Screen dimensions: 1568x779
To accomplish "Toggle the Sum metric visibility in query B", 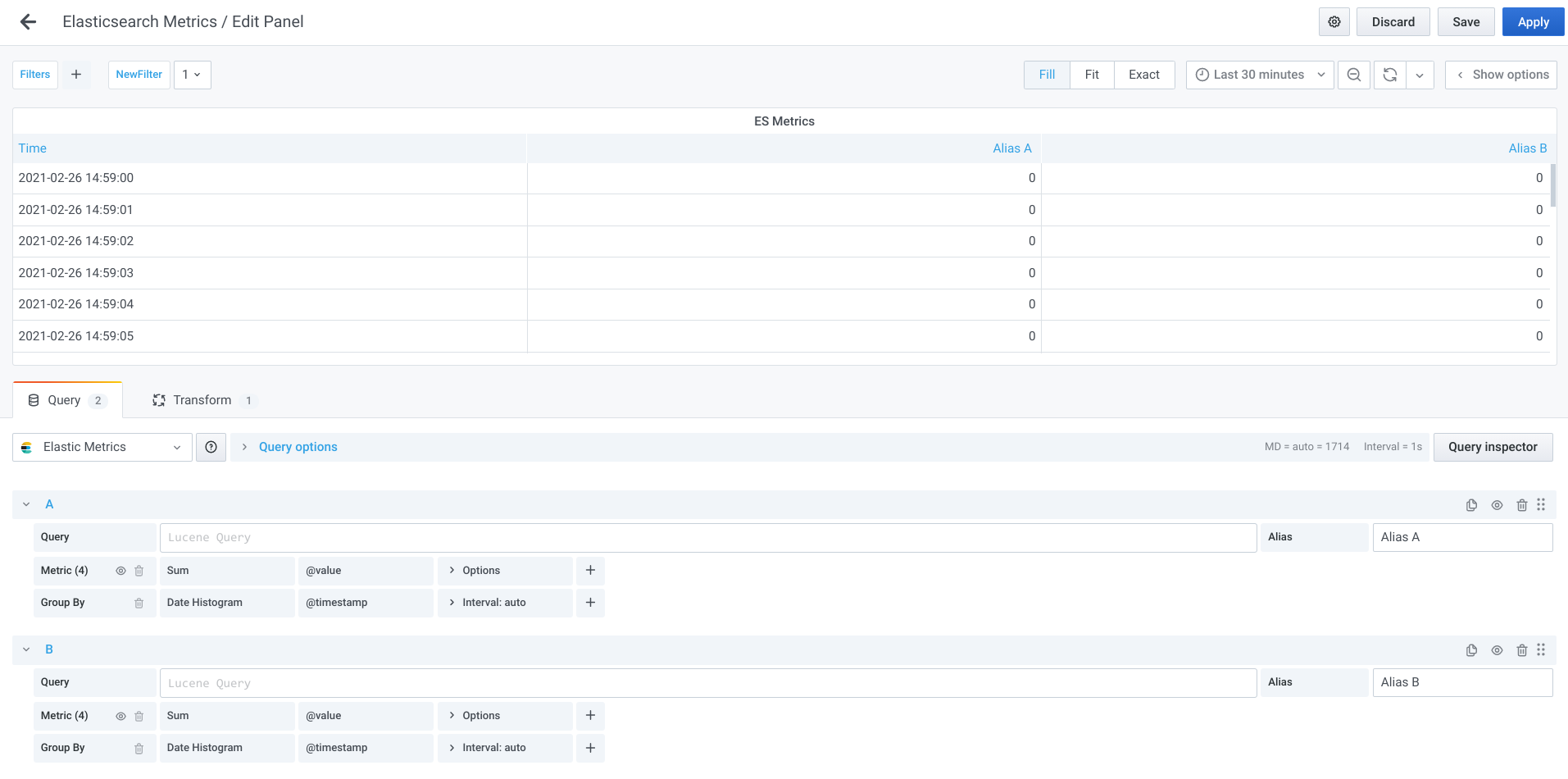I will pos(120,715).
